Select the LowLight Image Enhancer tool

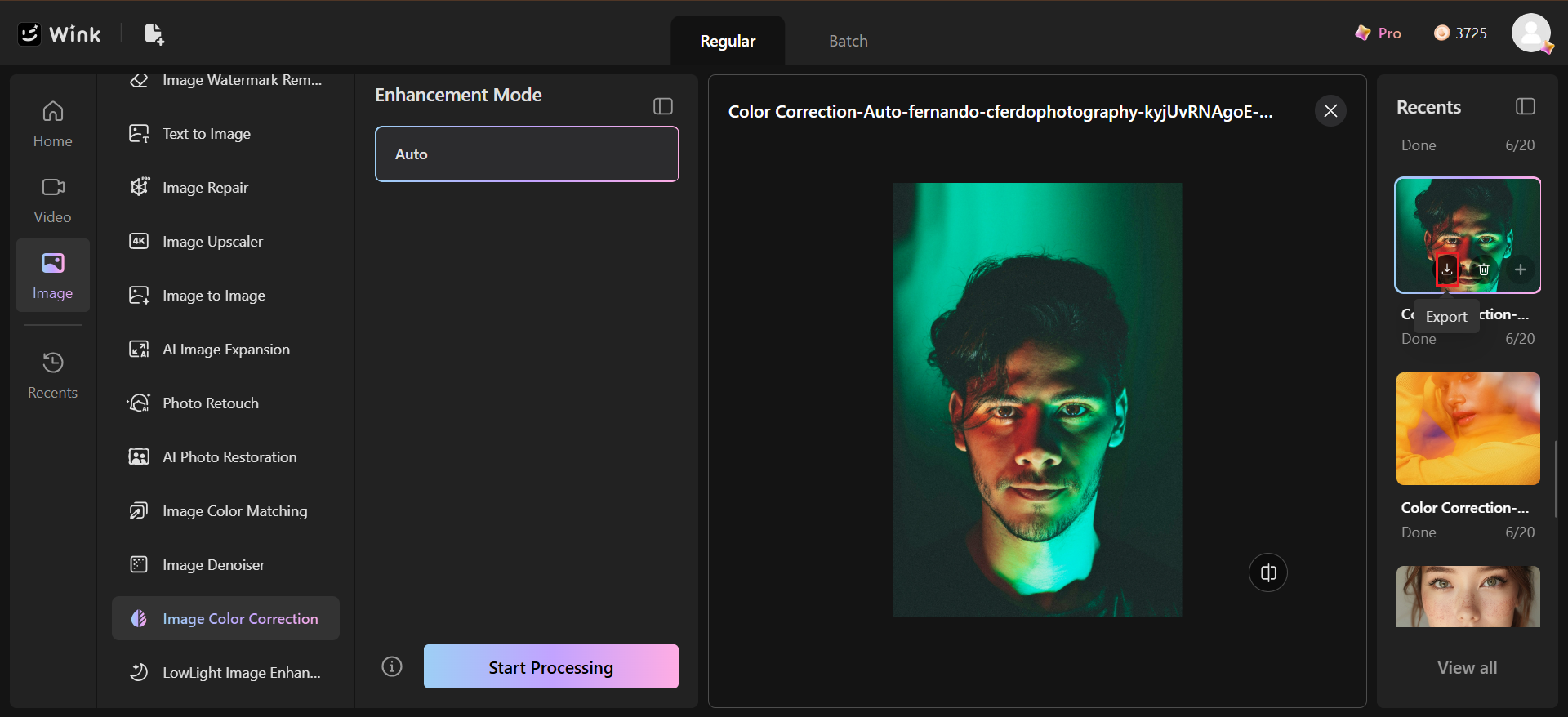(x=226, y=673)
